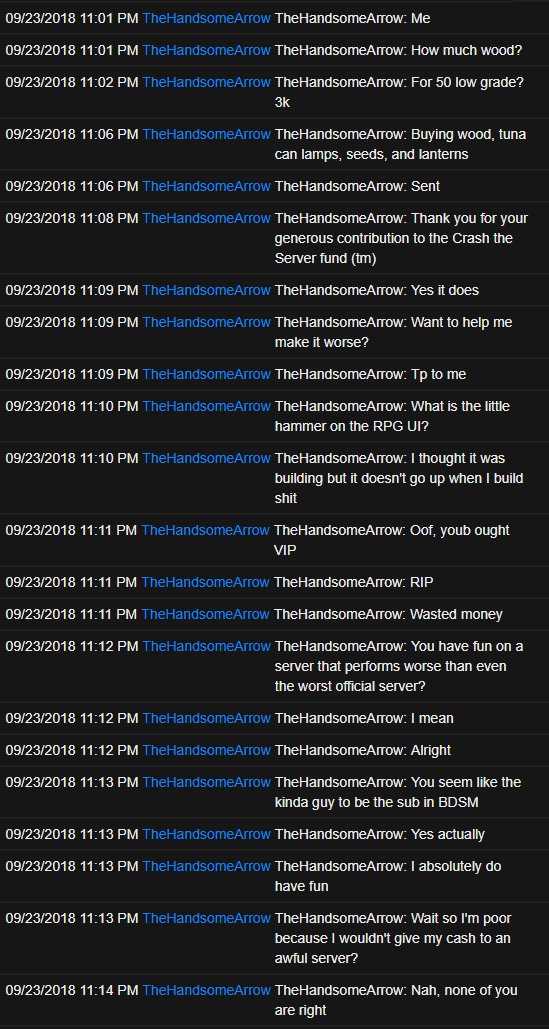549x1029 pixels.
Task: Open TheHandsomeArrow link on the "Tp to me" row
Action: pyautogui.click(x=206, y=374)
